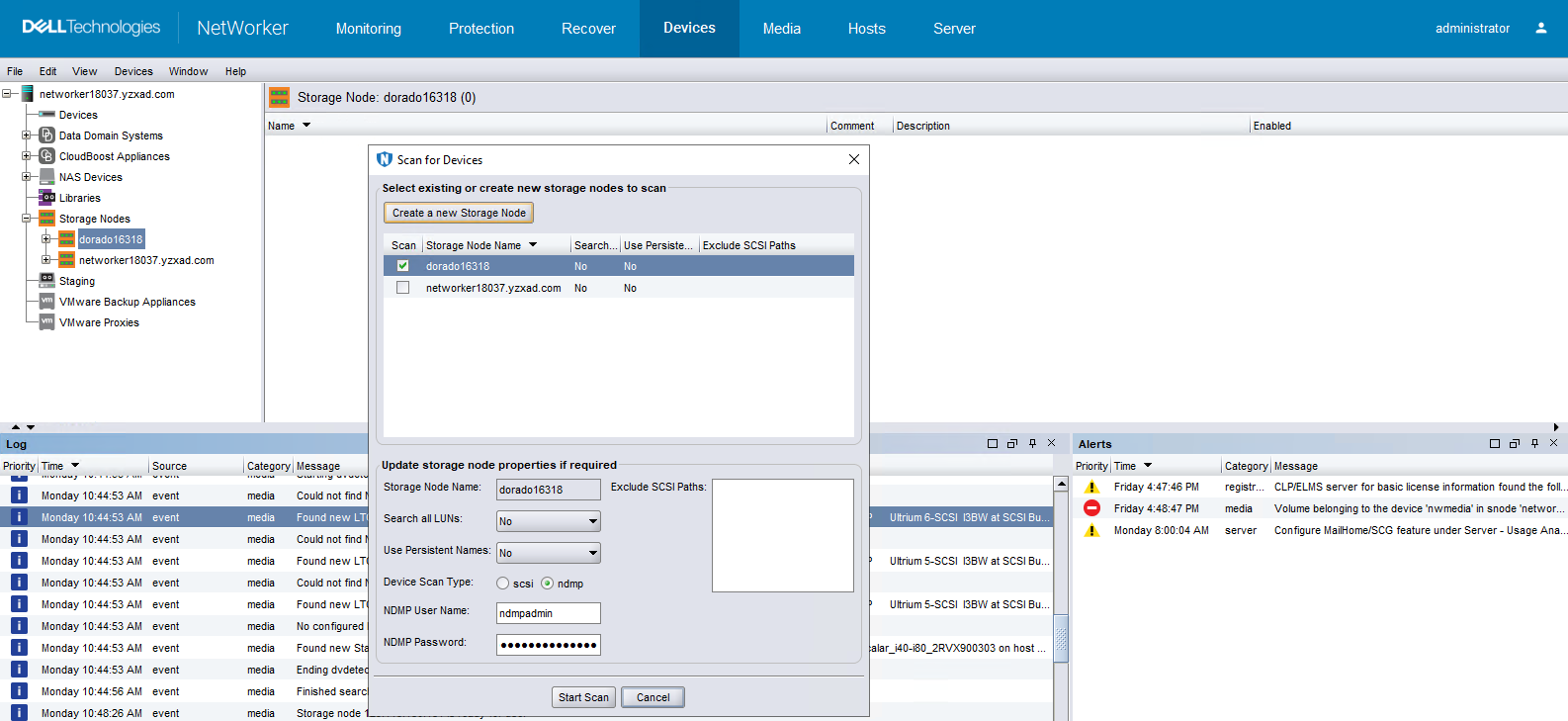Select the scsi device scan type

pos(502,584)
